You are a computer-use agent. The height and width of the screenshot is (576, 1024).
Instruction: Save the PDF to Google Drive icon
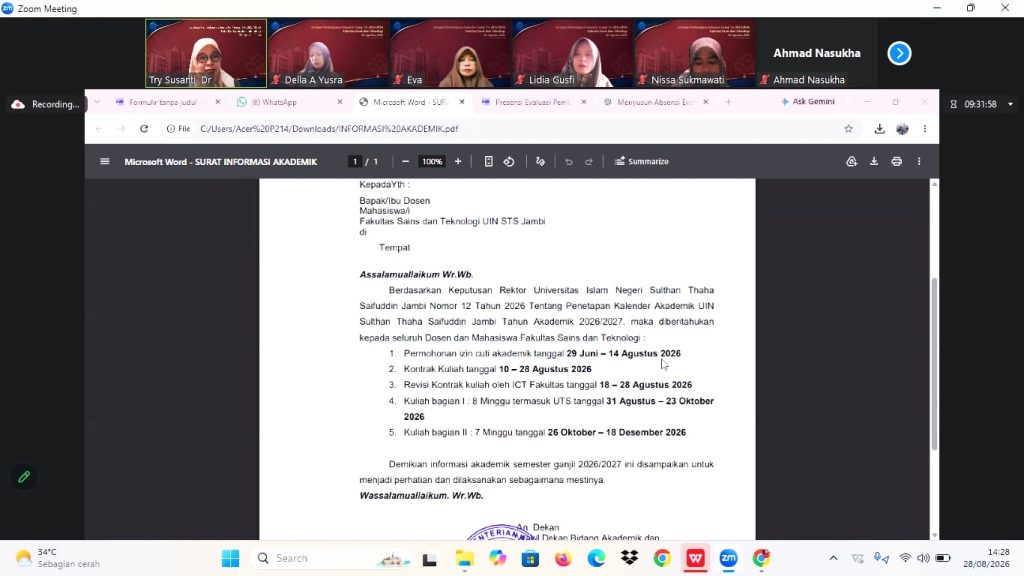(x=852, y=161)
